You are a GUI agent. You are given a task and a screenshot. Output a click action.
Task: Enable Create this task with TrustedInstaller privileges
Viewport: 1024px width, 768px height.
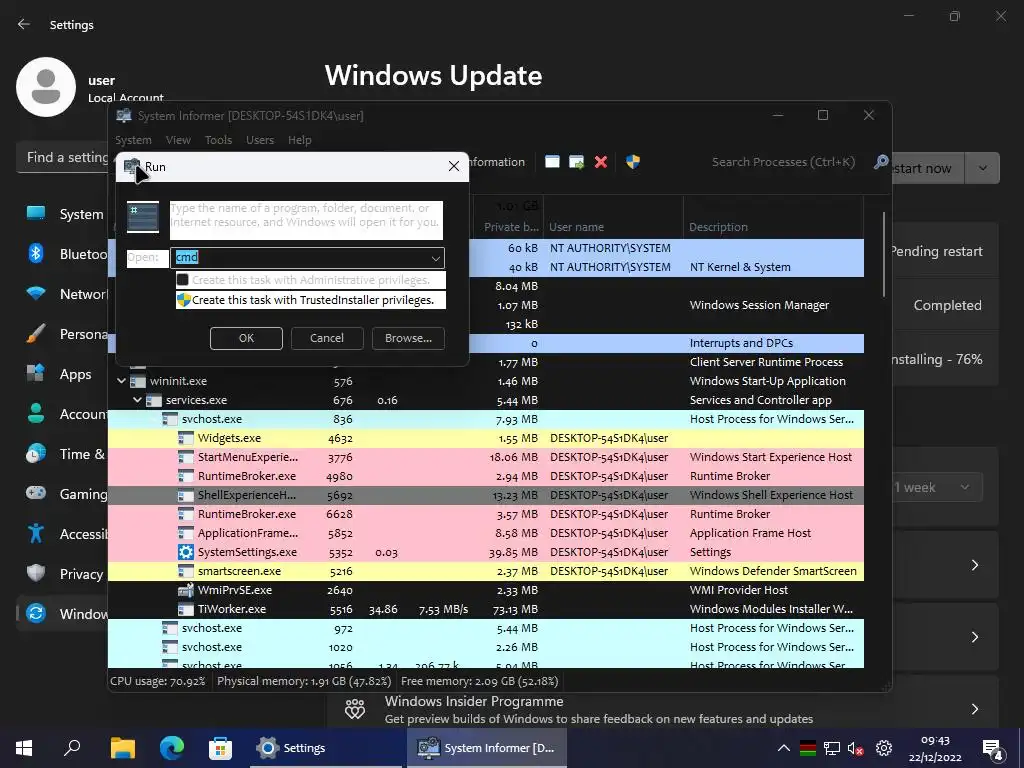(x=311, y=300)
